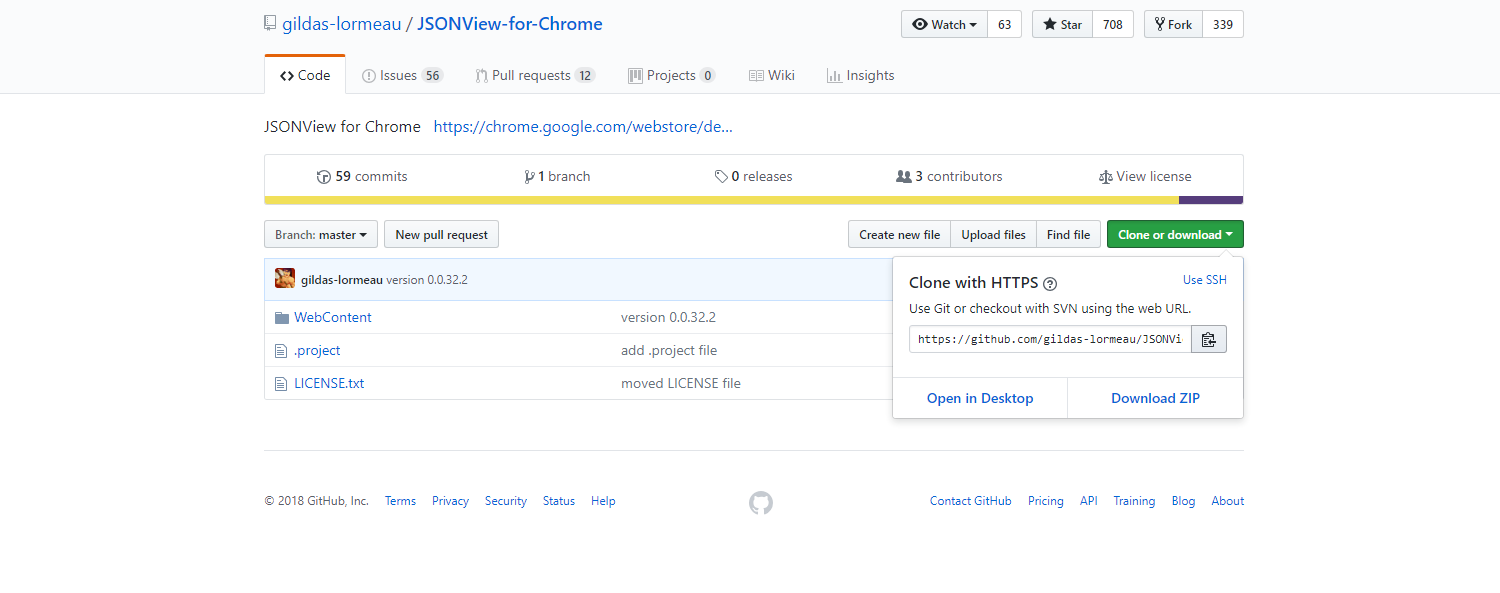The image size is (1500, 593).
Task: Click the purple language bar segment
Action: 1211,200
